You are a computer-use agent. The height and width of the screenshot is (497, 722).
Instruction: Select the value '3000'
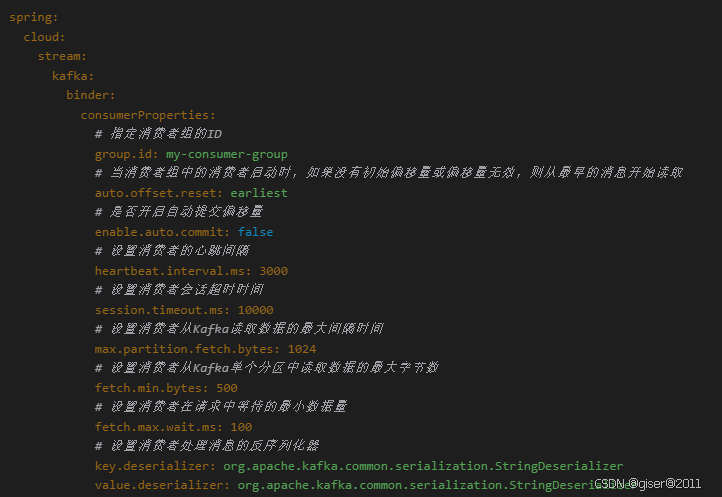click(x=274, y=271)
